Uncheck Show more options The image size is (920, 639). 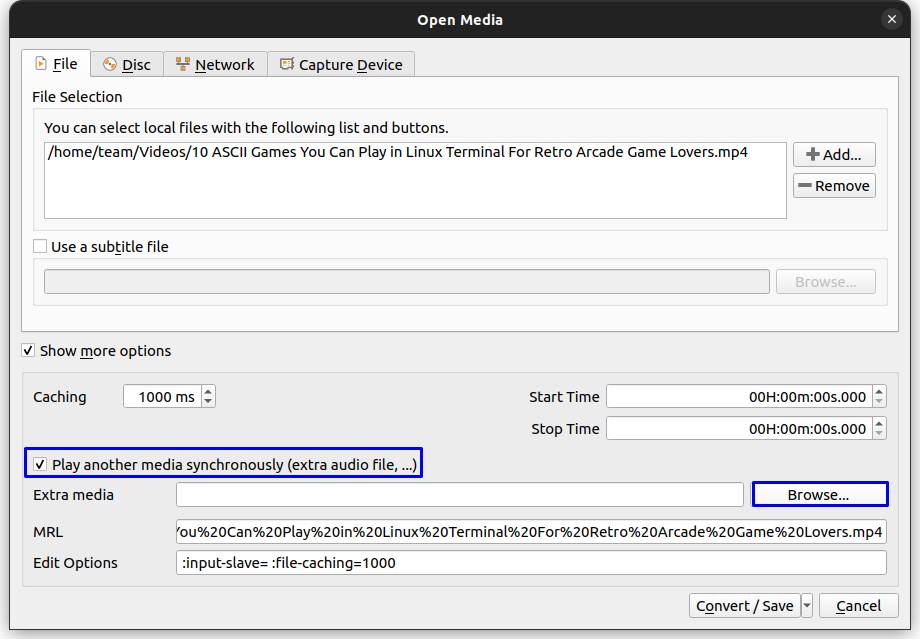tap(29, 351)
